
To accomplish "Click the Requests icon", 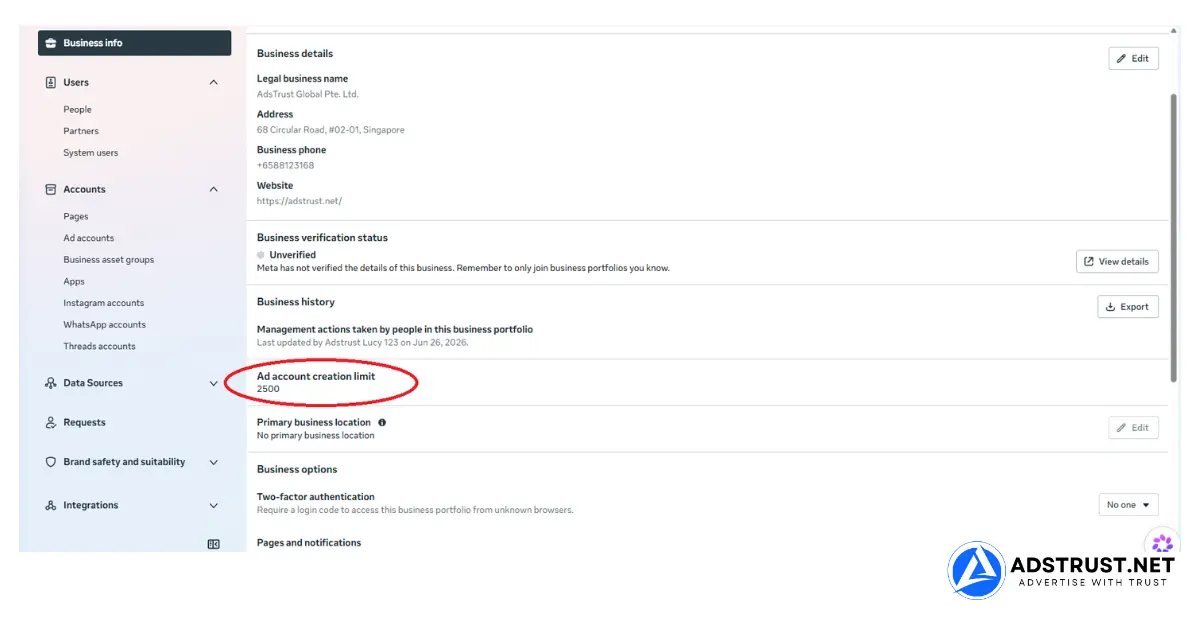I will [x=51, y=423].
